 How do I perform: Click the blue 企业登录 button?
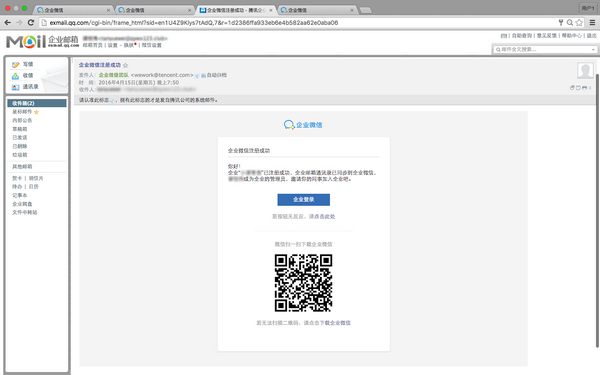303,199
